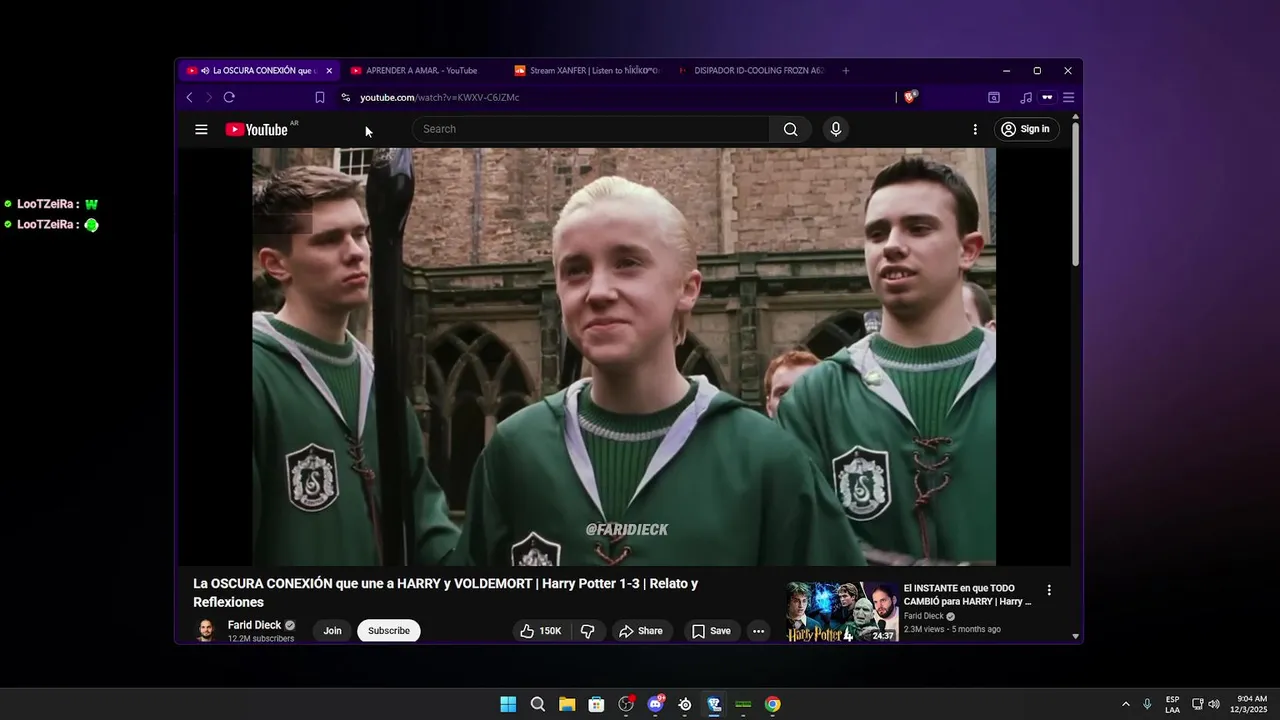Open File Explorer from the taskbar
The width and height of the screenshot is (1280, 720).
tap(567, 704)
